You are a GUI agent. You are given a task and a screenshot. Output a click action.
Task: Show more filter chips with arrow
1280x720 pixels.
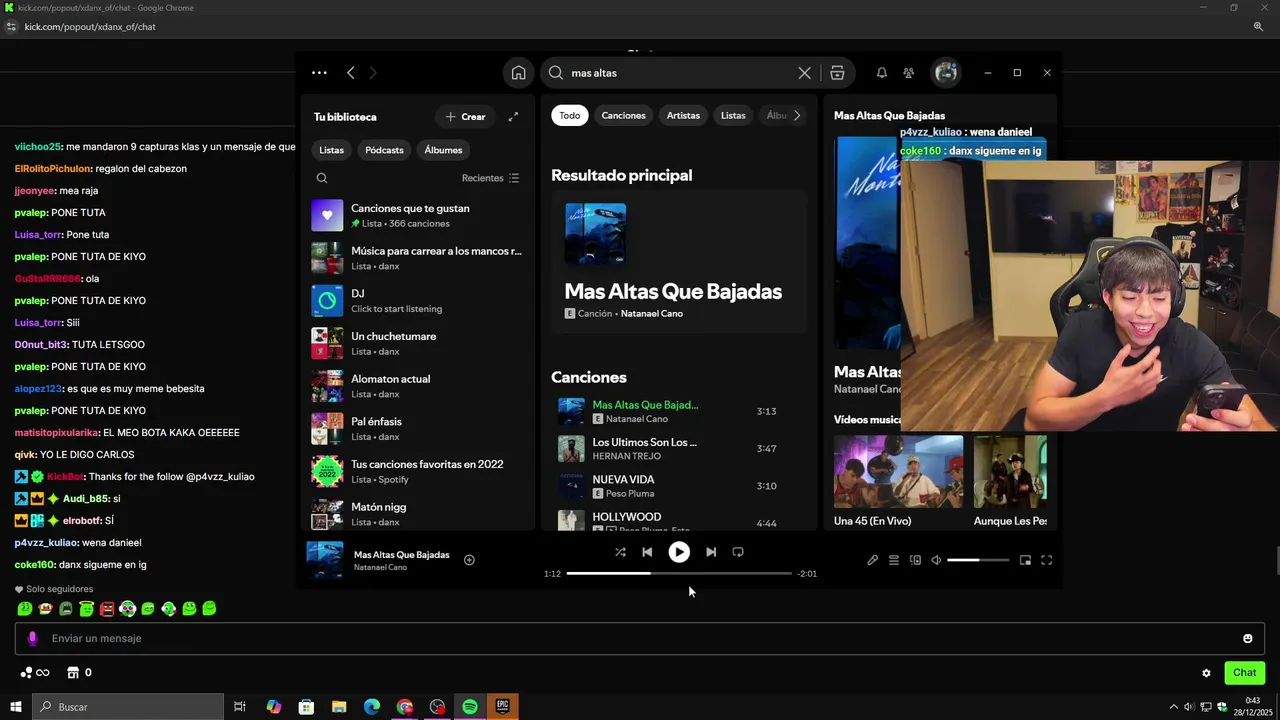(x=797, y=116)
